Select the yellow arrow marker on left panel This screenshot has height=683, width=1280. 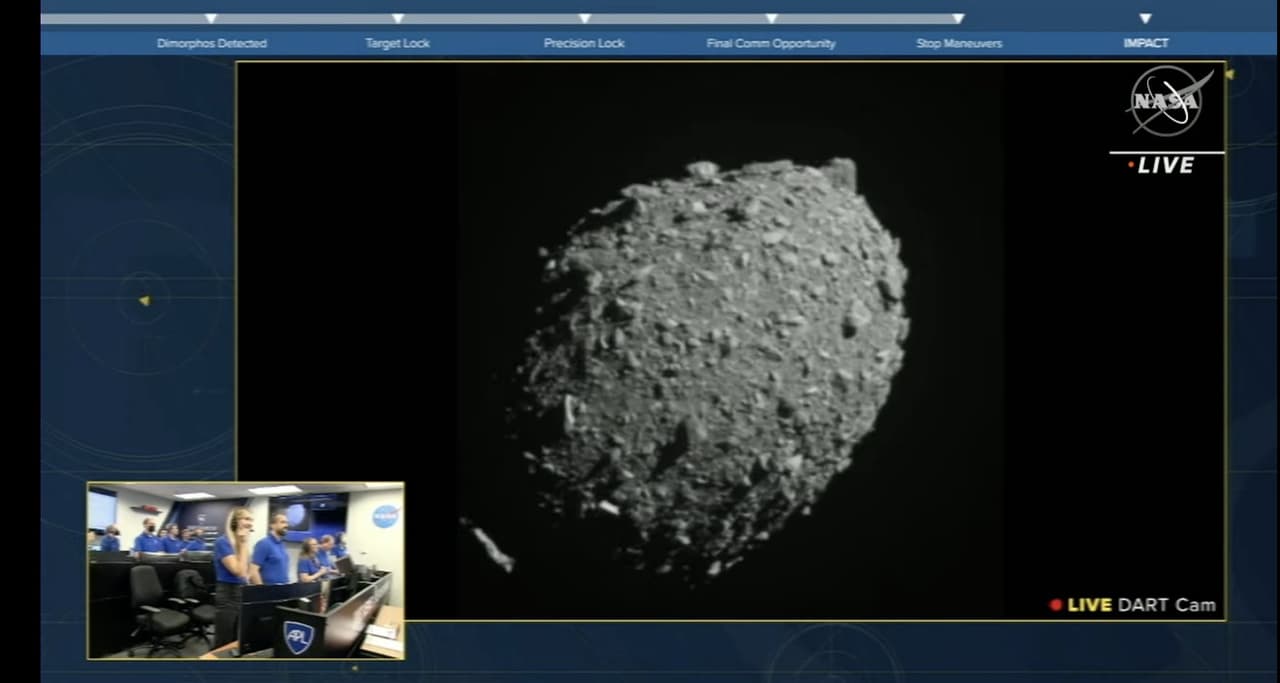tap(145, 299)
